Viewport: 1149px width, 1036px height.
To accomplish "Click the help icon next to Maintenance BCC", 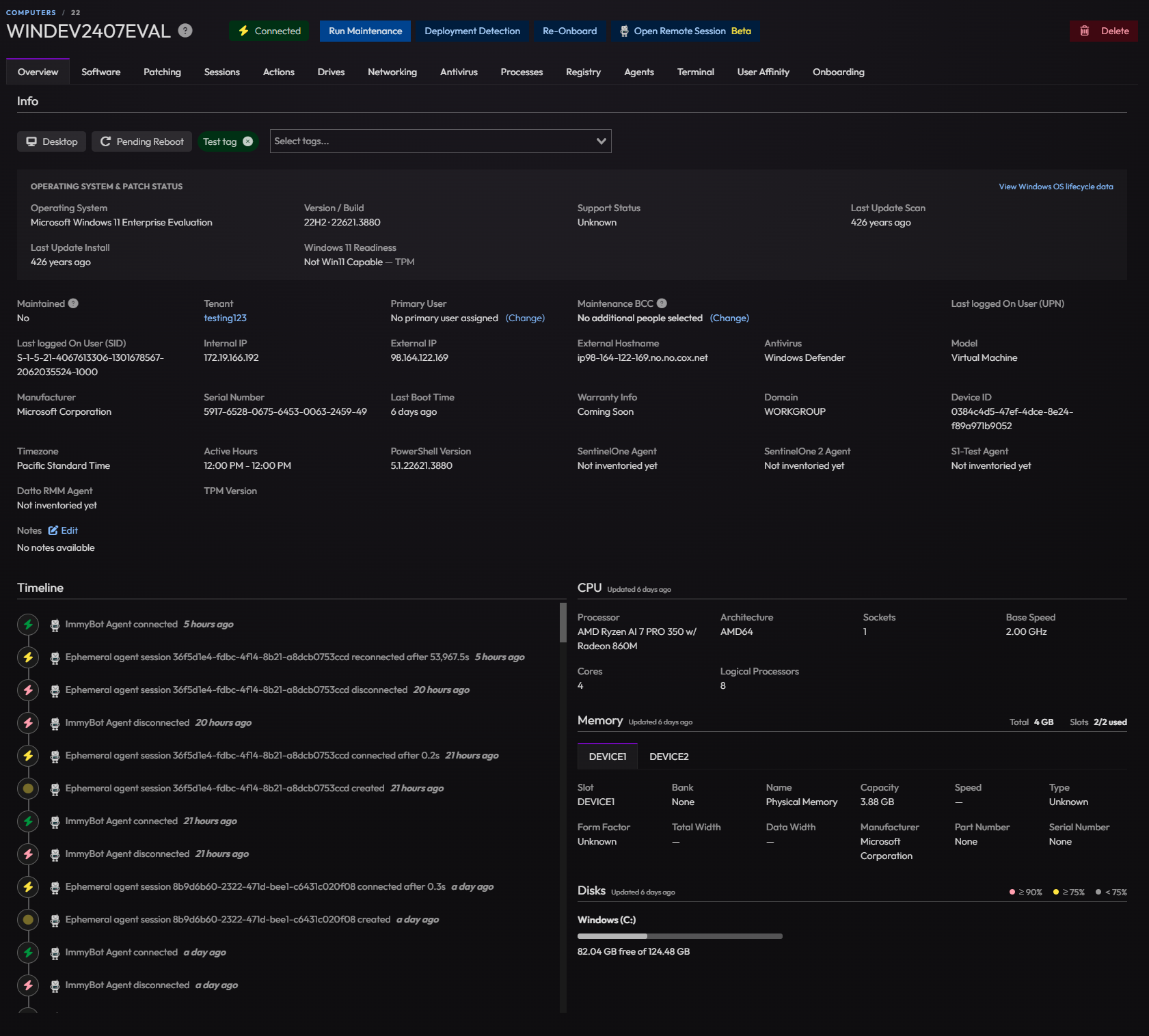I will [662, 303].
